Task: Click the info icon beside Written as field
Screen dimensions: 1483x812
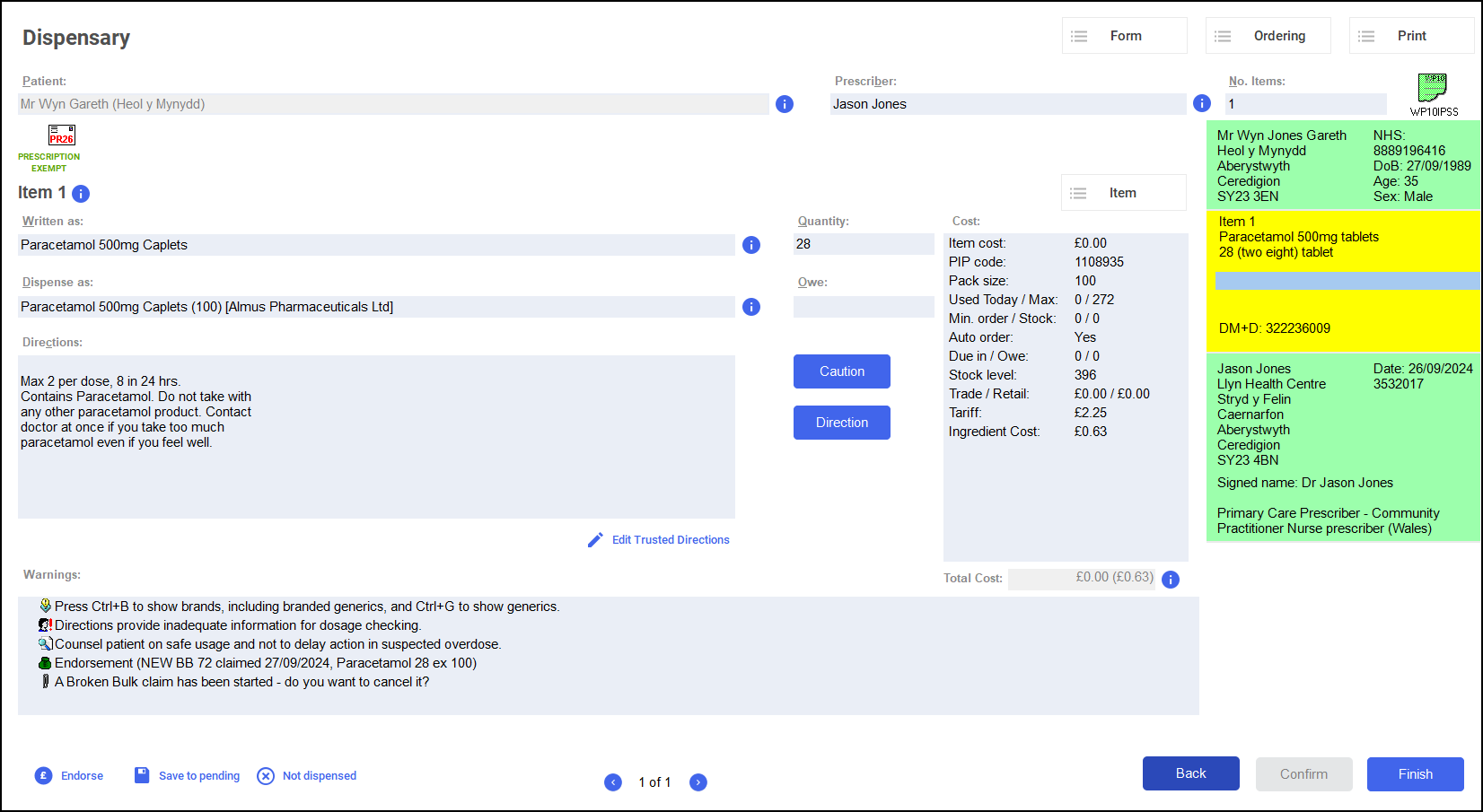Action: point(751,245)
